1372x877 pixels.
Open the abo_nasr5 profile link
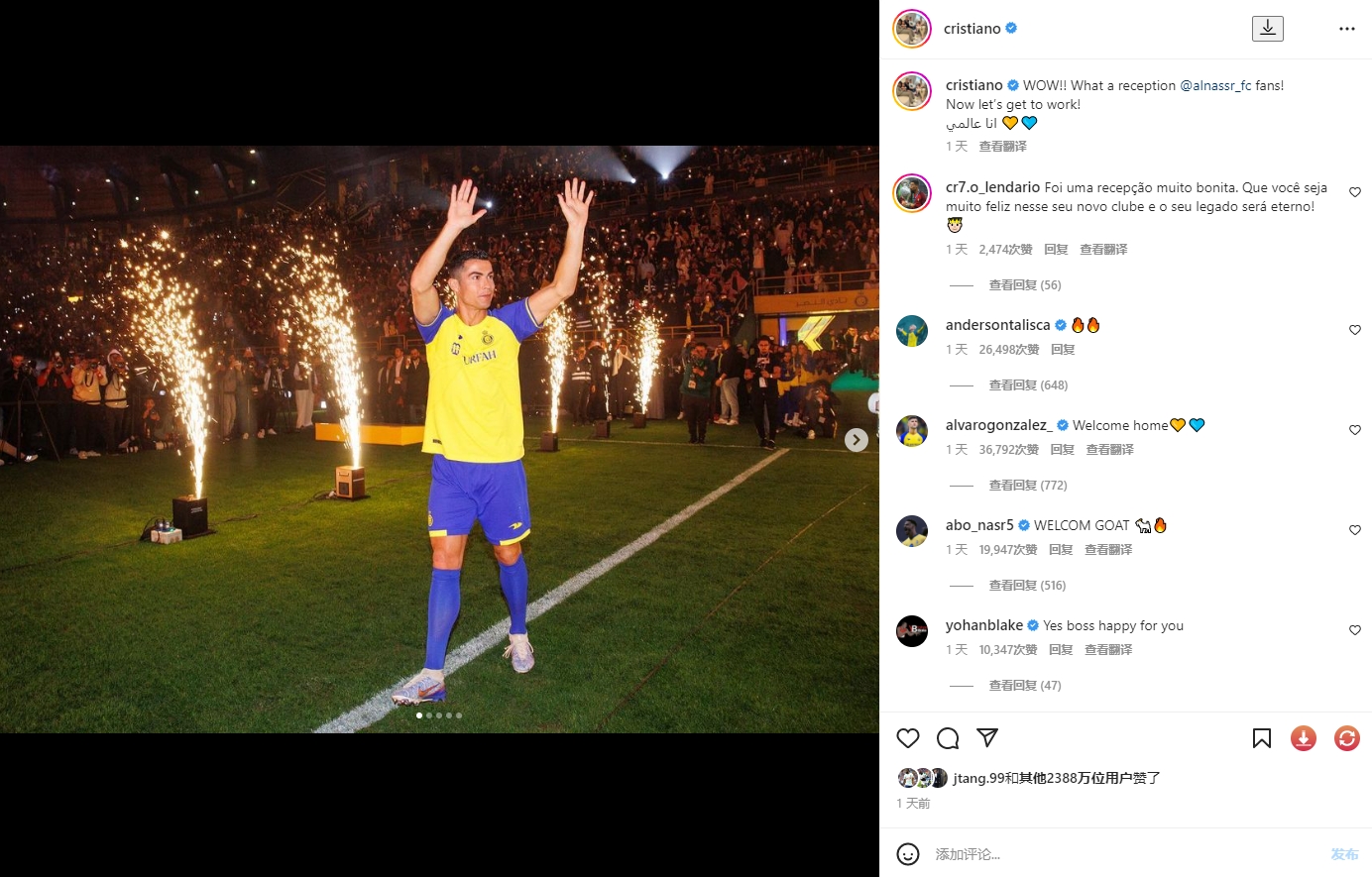click(979, 525)
